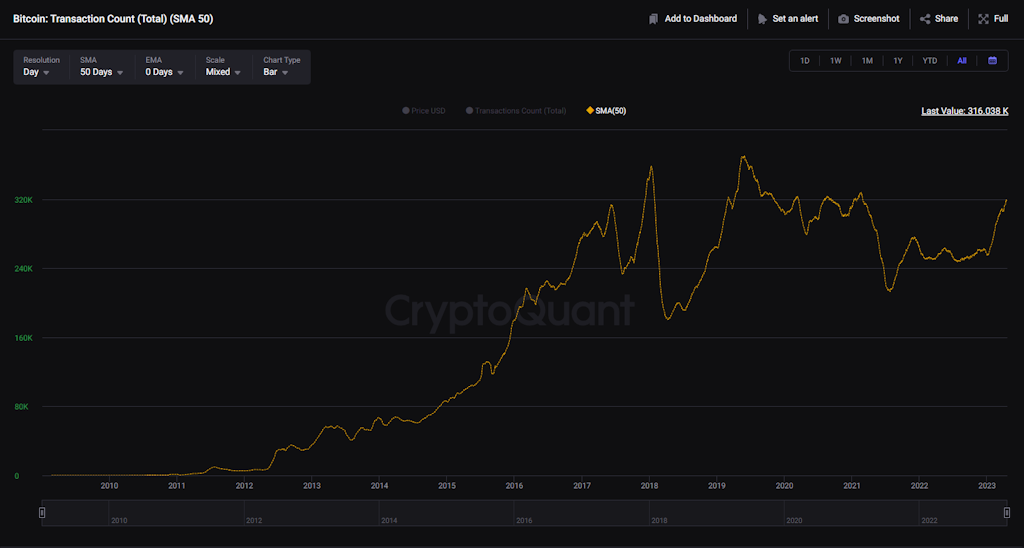Toggle the Transactions Count (Total) series
The height and width of the screenshot is (548, 1024).
click(x=516, y=111)
